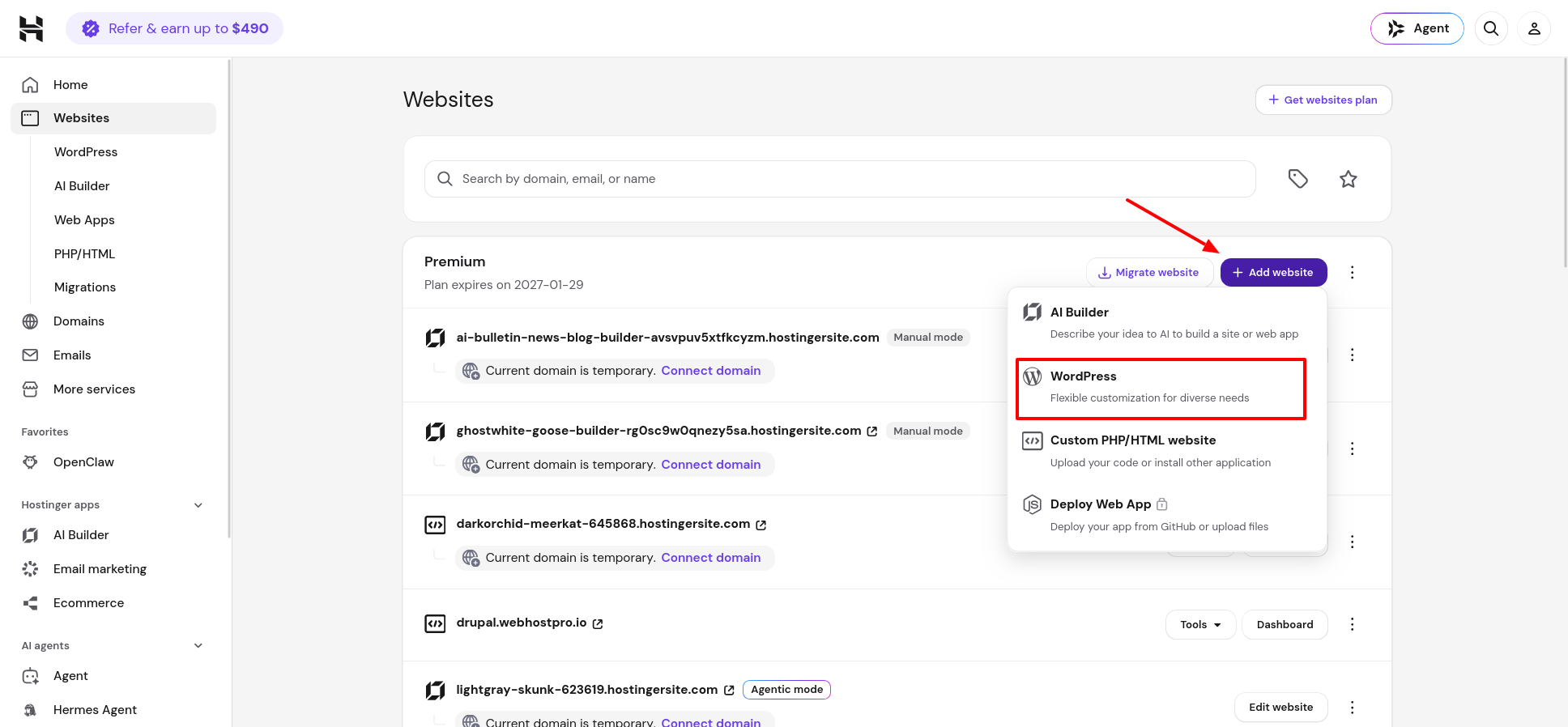
Task: Click the Emails envelope icon
Action: pos(30,355)
